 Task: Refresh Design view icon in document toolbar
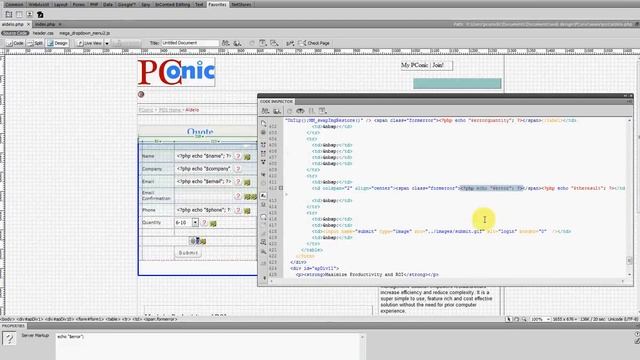[252, 43]
